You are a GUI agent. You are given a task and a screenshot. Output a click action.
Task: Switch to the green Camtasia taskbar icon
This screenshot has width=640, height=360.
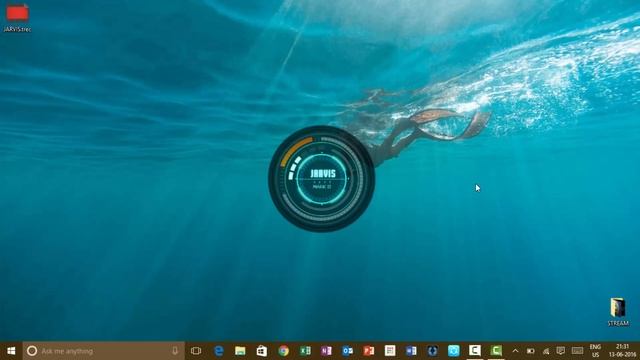[x=496, y=351]
